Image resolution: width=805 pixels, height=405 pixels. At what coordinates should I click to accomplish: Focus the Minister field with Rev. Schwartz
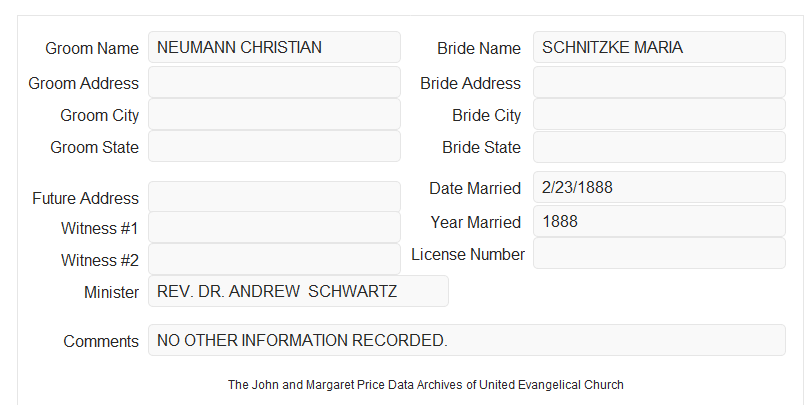298,291
